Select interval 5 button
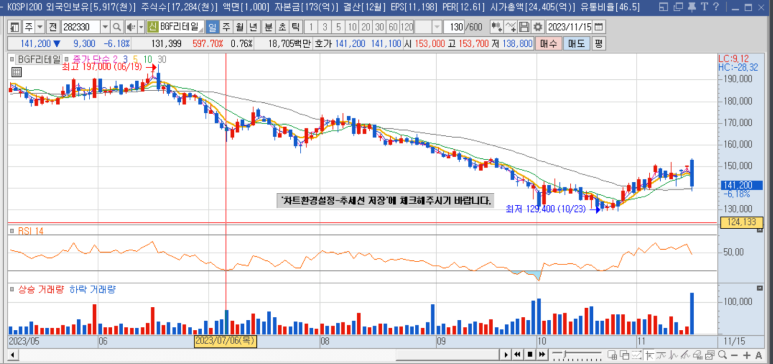 pyautogui.click(x=338, y=27)
